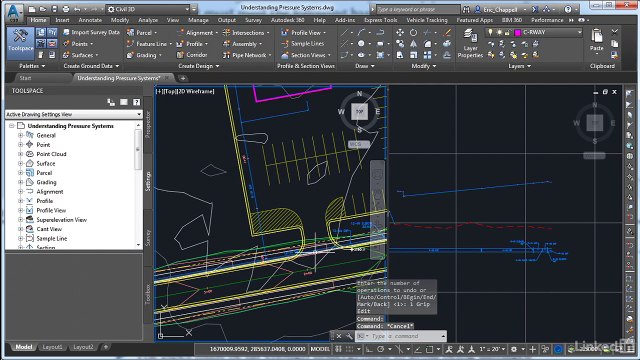Open the Survey ribbon tab
640x360 pixels.
click(x=253, y=20)
